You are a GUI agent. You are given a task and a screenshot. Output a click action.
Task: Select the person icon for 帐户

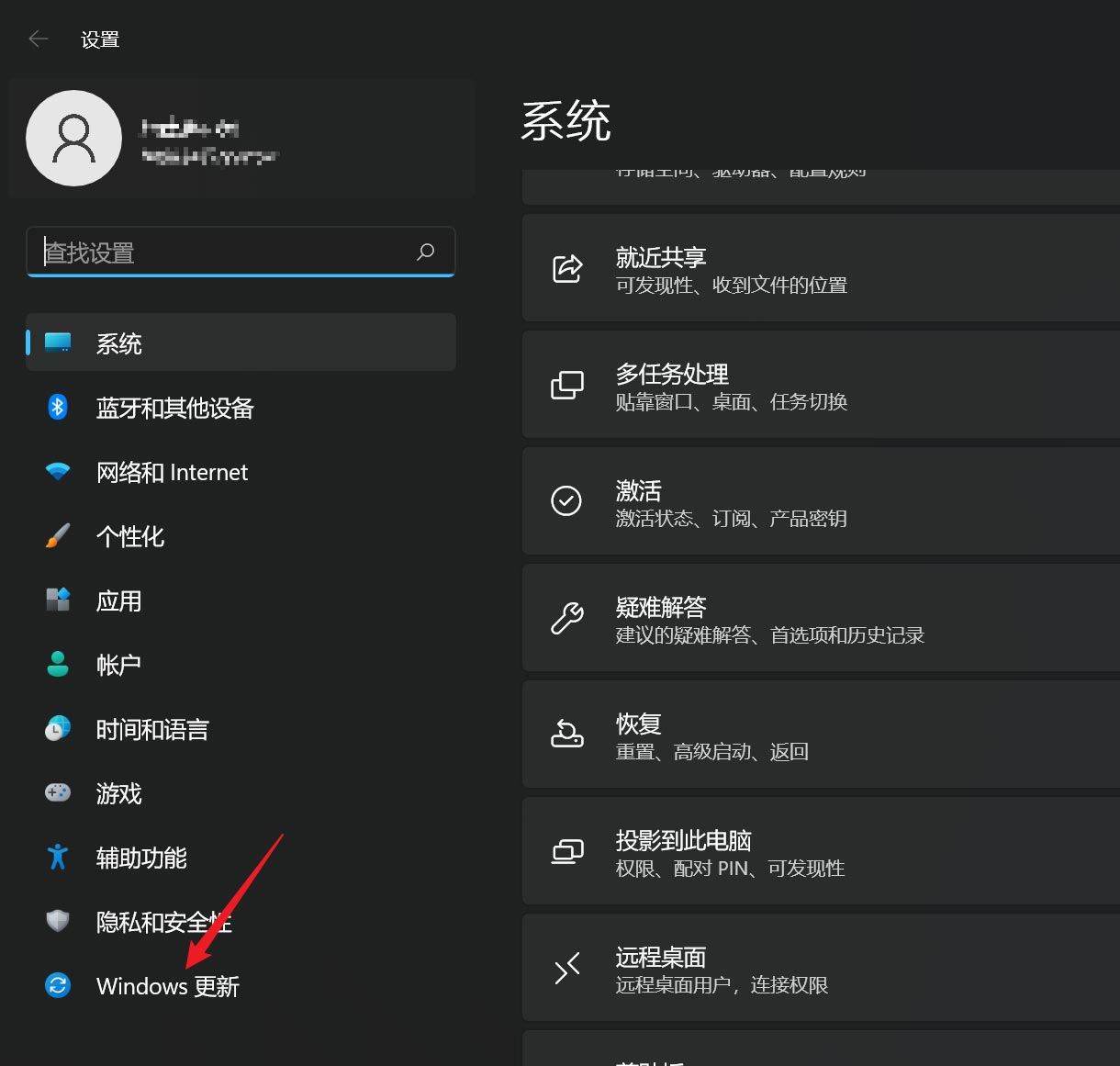click(x=57, y=664)
